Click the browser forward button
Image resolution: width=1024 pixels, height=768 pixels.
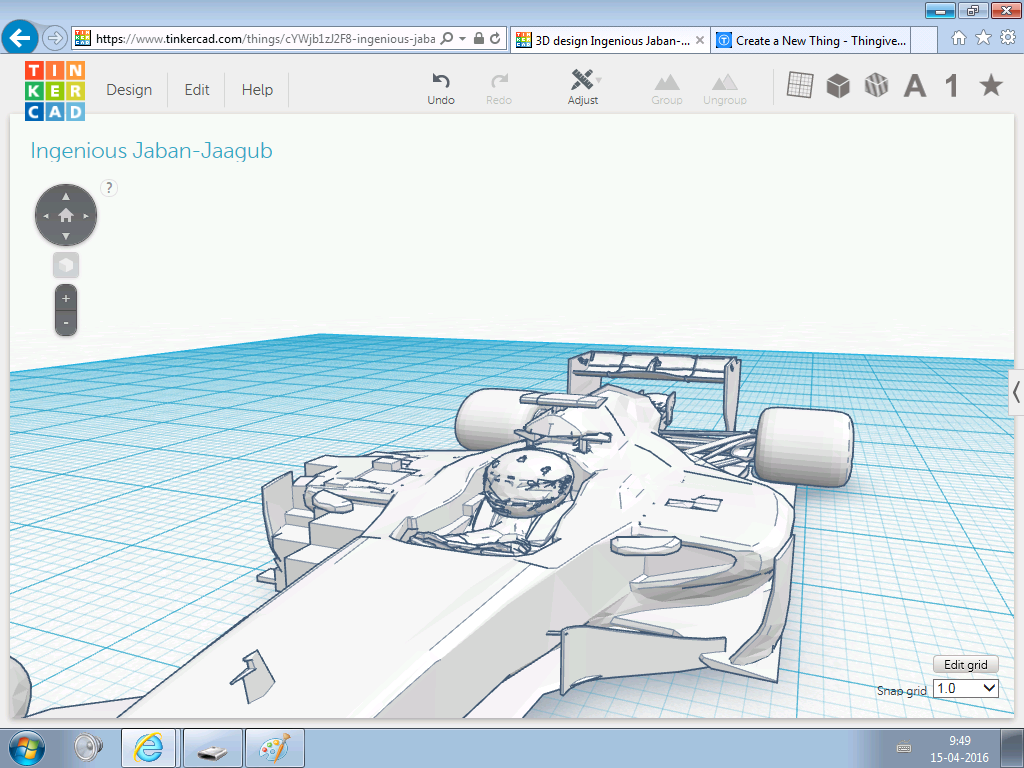pos(55,39)
